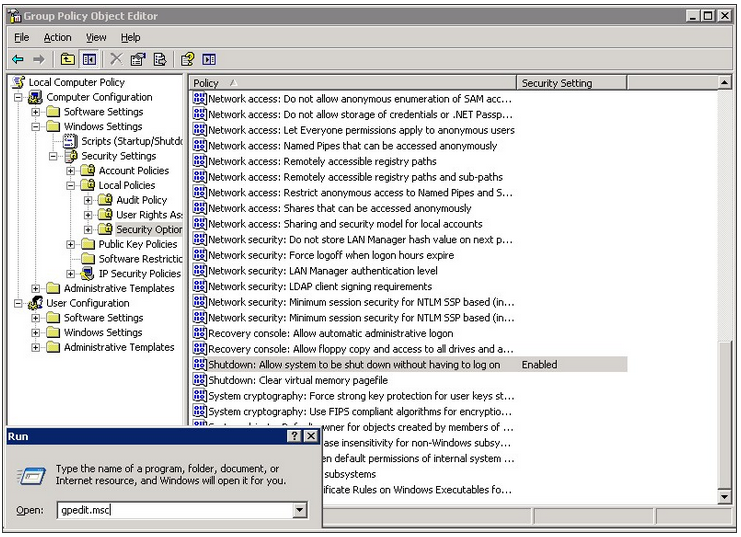The image size is (741, 537).
Task: Click the Run dialog program icon
Action: (31, 475)
